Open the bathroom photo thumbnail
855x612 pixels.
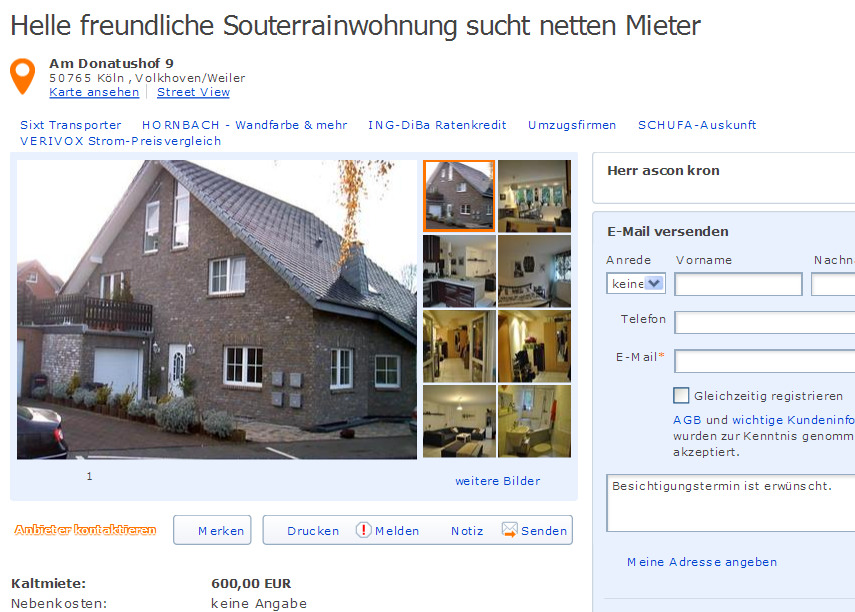(x=534, y=421)
